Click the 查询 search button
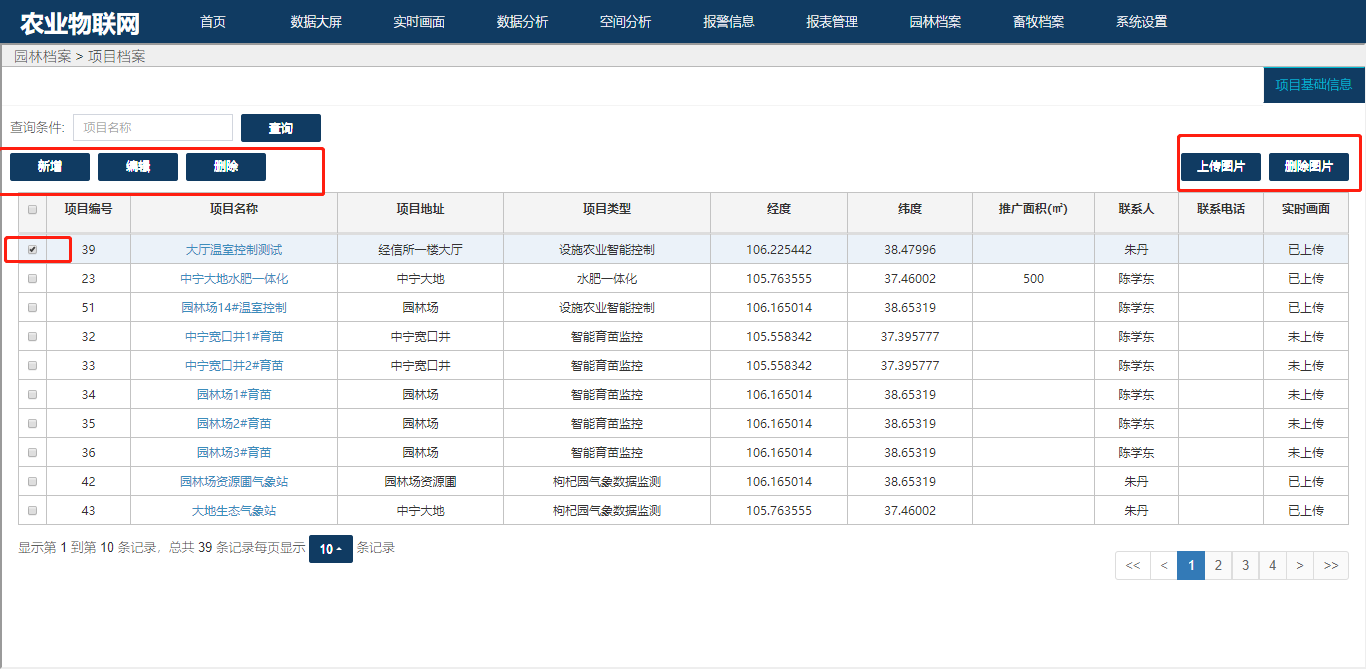The height and width of the screenshot is (669, 1366). (280, 128)
